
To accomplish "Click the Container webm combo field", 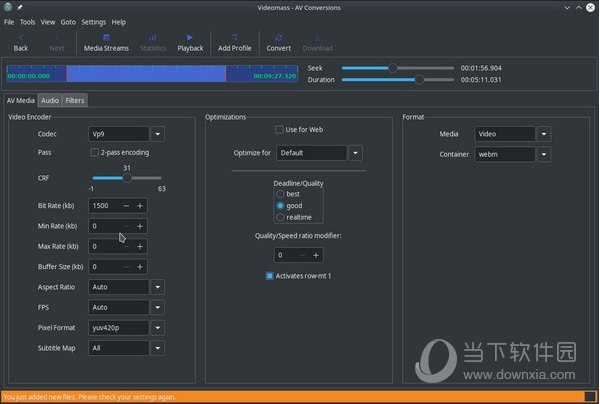I will [x=505, y=154].
